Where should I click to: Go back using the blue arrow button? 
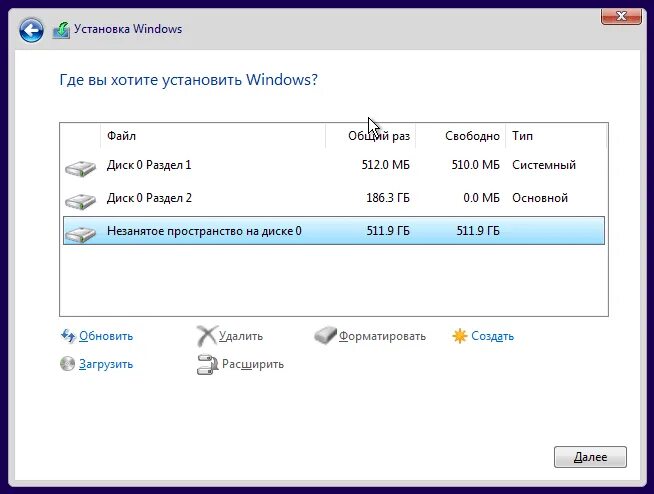point(31,30)
